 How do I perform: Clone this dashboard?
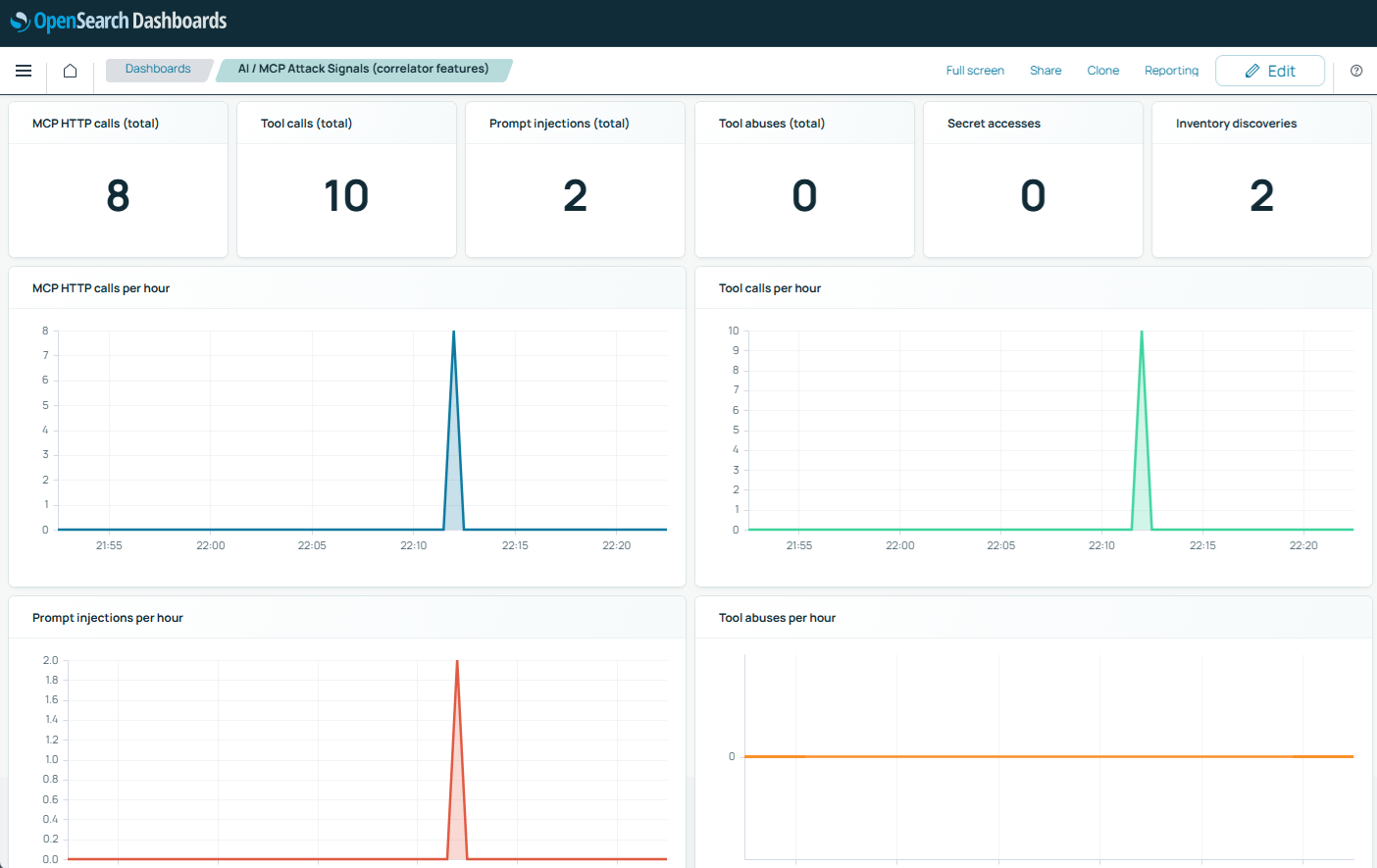coord(1103,71)
